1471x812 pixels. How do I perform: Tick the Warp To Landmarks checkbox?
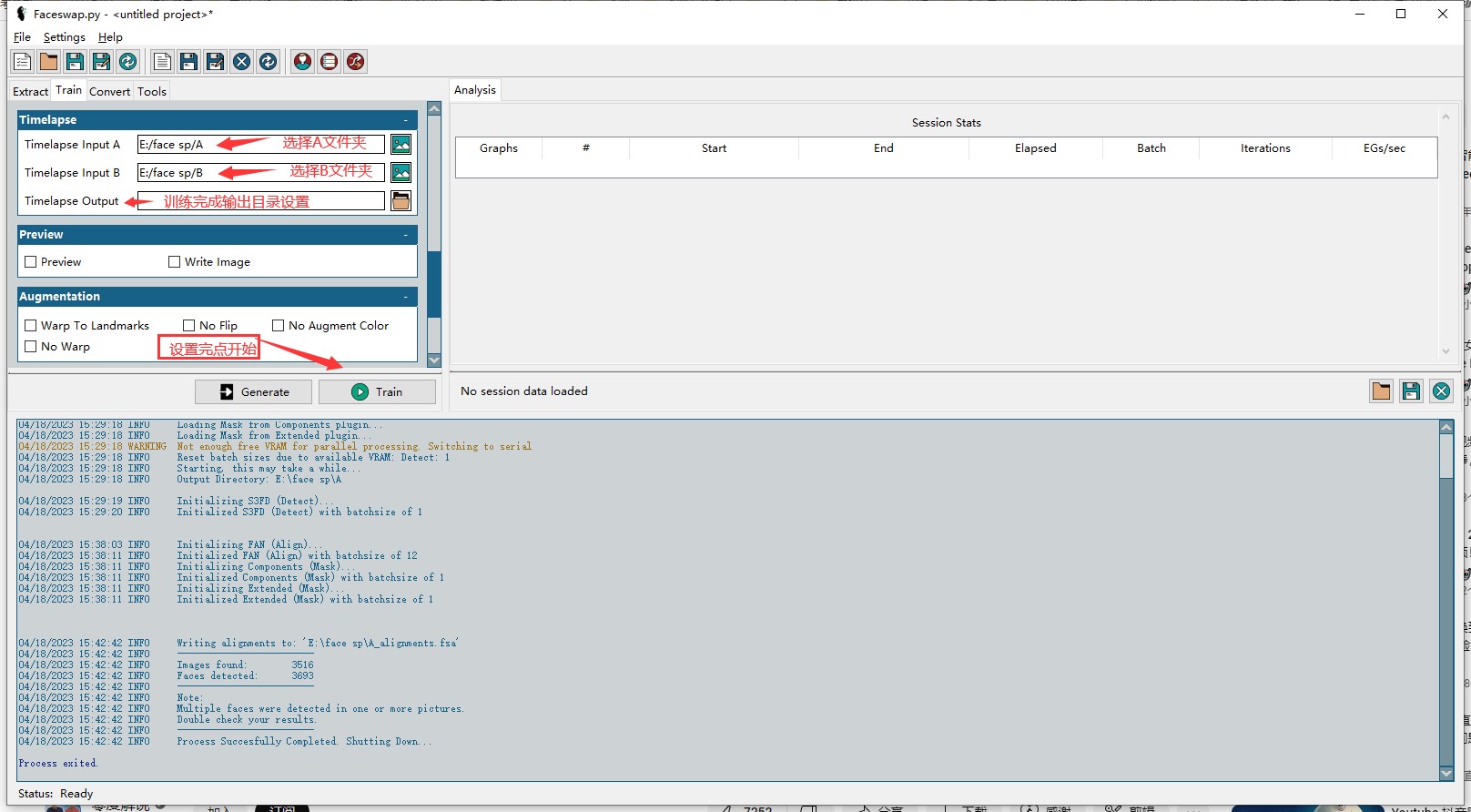point(31,326)
